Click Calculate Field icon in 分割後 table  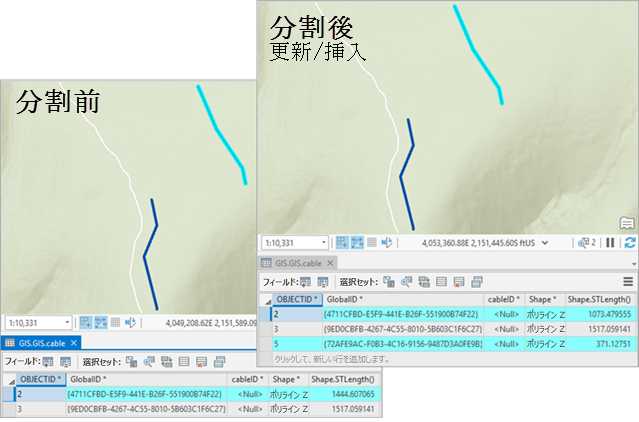321,282
